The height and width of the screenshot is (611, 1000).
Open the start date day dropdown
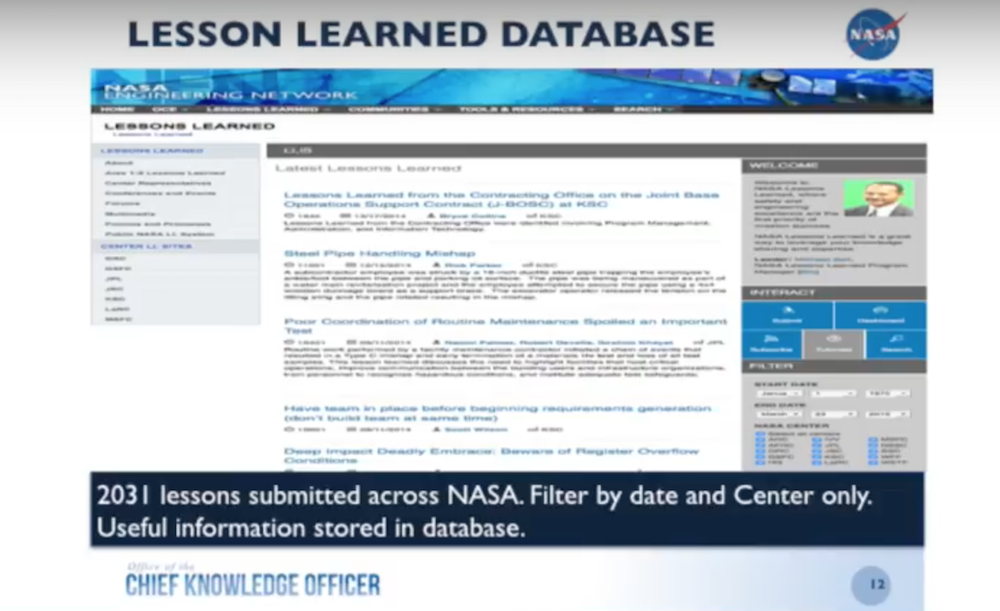[x=834, y=394]
